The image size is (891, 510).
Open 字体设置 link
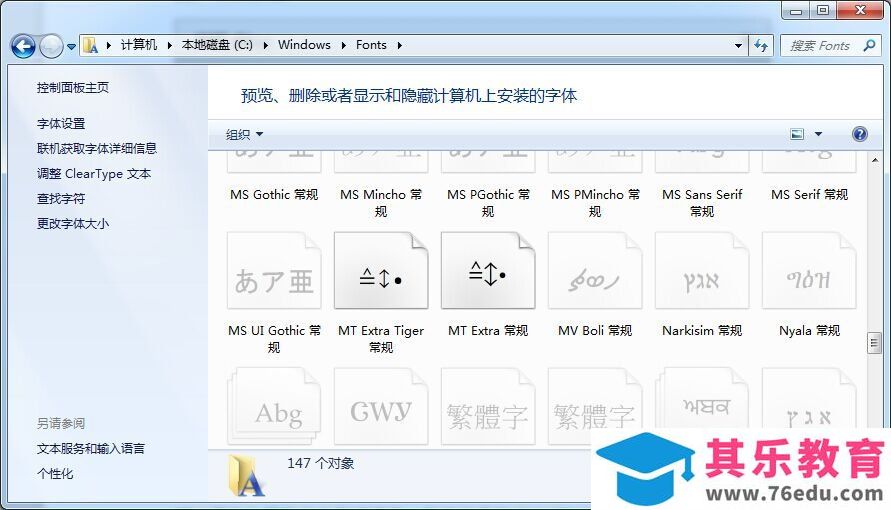pos(61,123)
